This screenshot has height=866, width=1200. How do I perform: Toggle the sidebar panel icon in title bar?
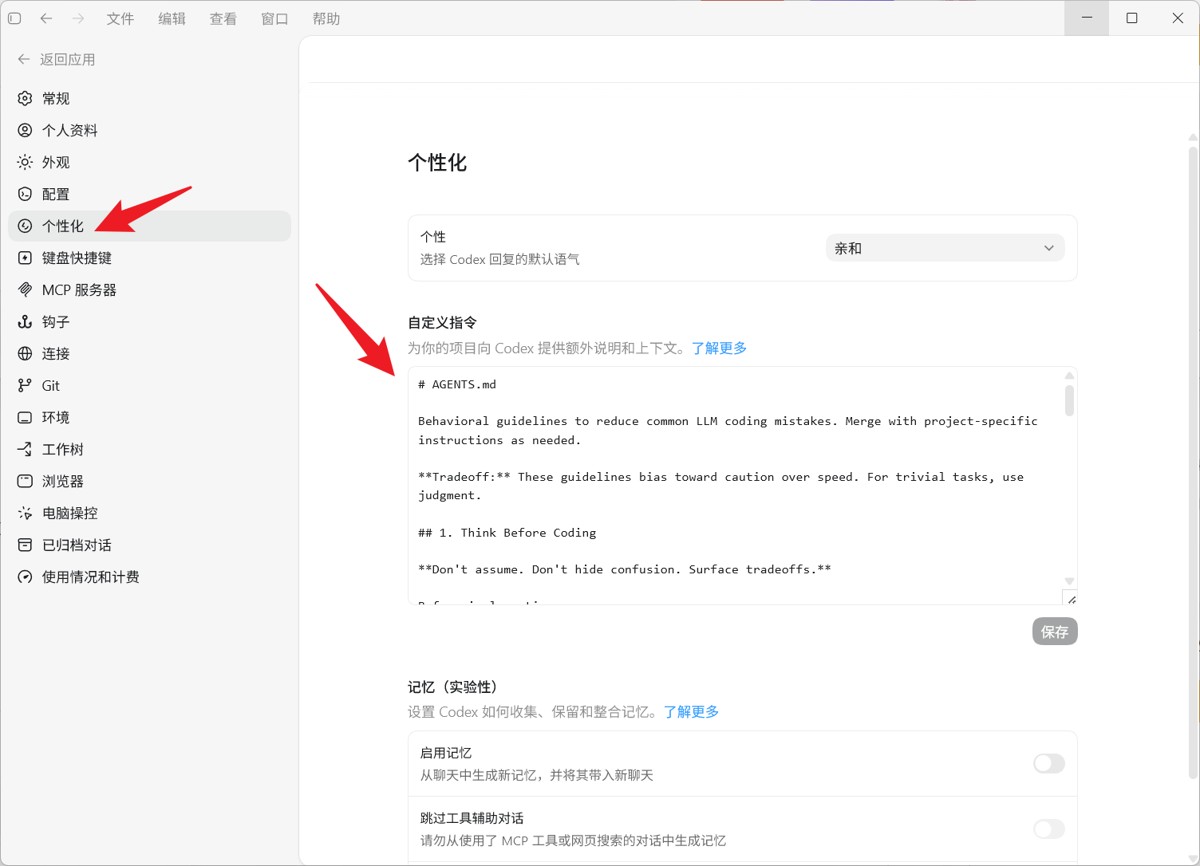14,18
